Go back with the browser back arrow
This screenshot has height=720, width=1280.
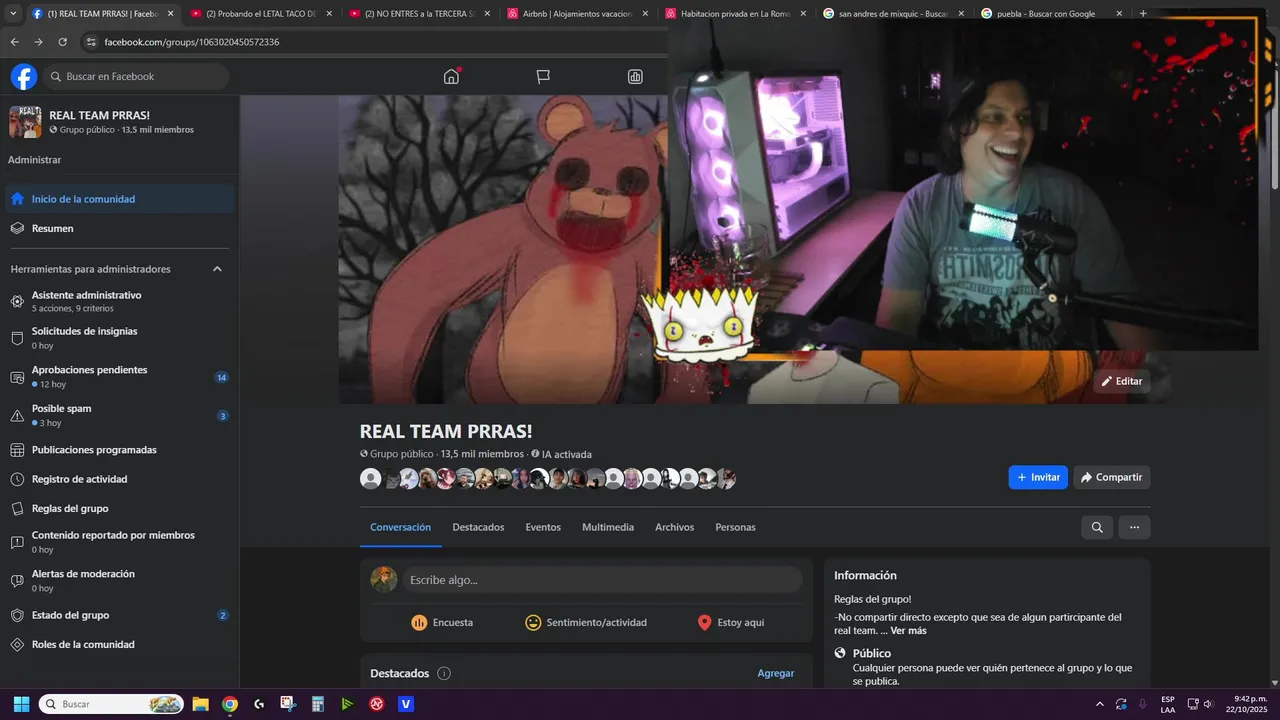14,42
